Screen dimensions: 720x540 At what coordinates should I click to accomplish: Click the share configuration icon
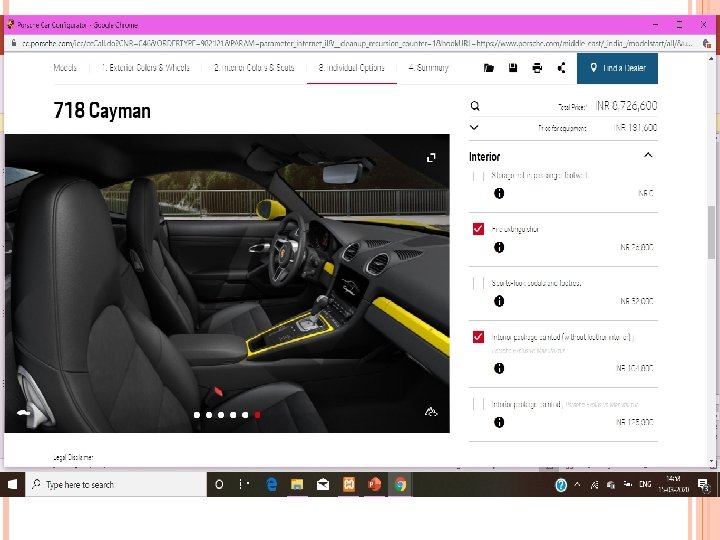click(x=561, y=68)
